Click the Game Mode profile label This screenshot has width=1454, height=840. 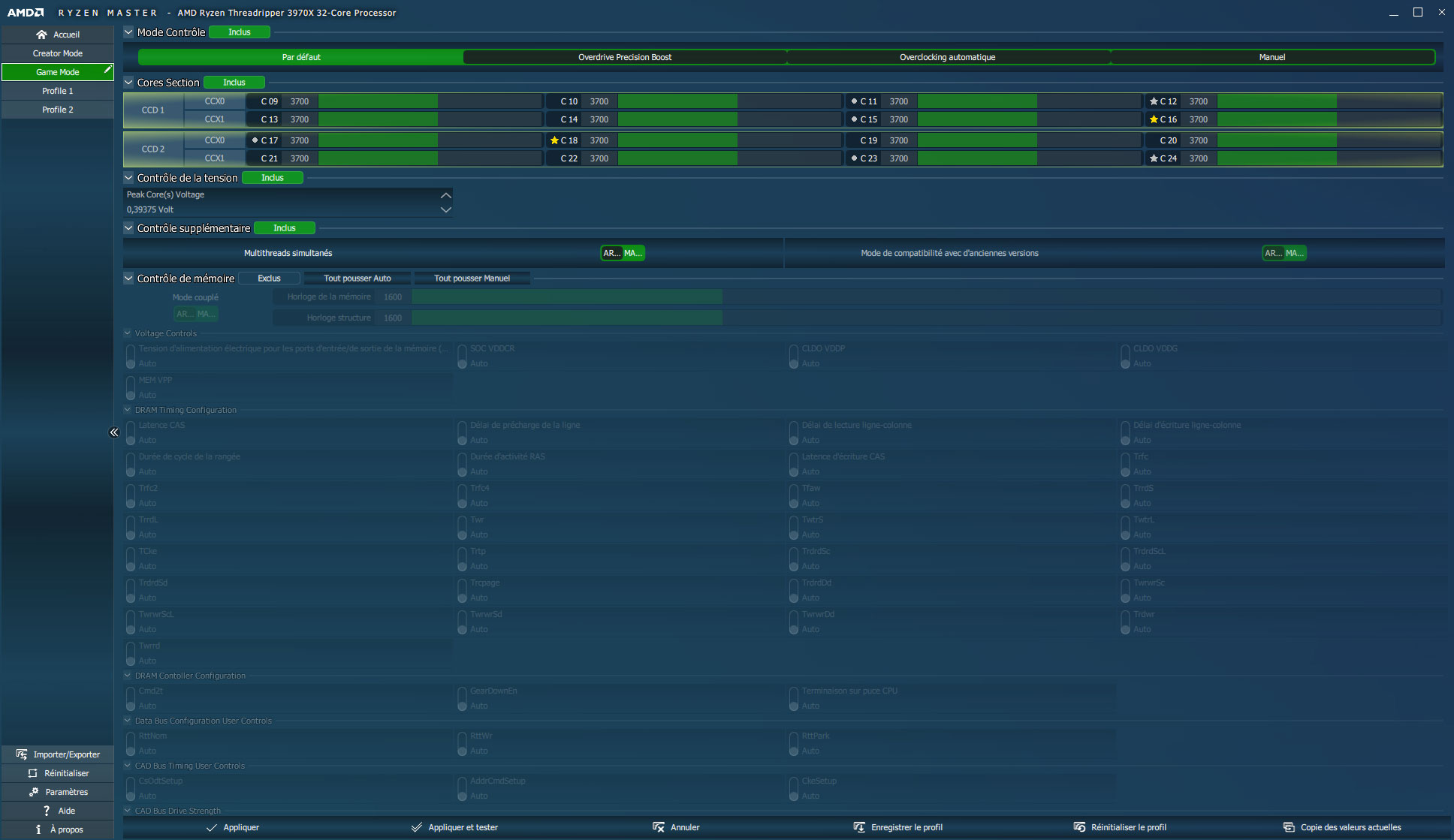58,72
